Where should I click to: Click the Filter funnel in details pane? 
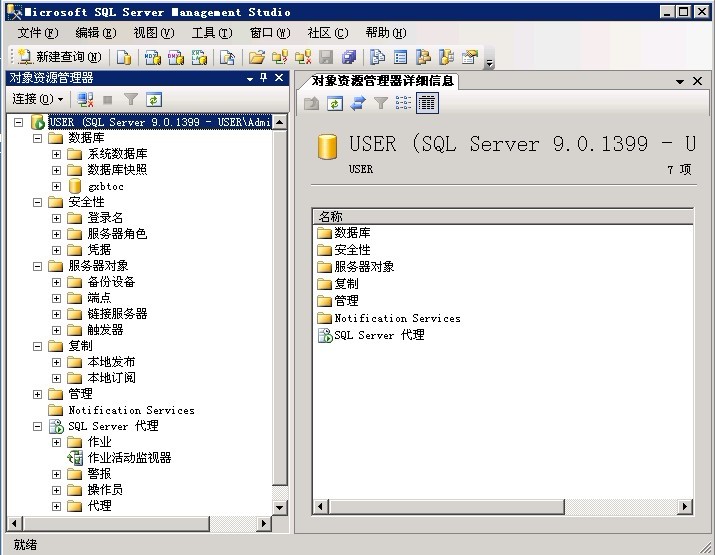coord(381,104)
